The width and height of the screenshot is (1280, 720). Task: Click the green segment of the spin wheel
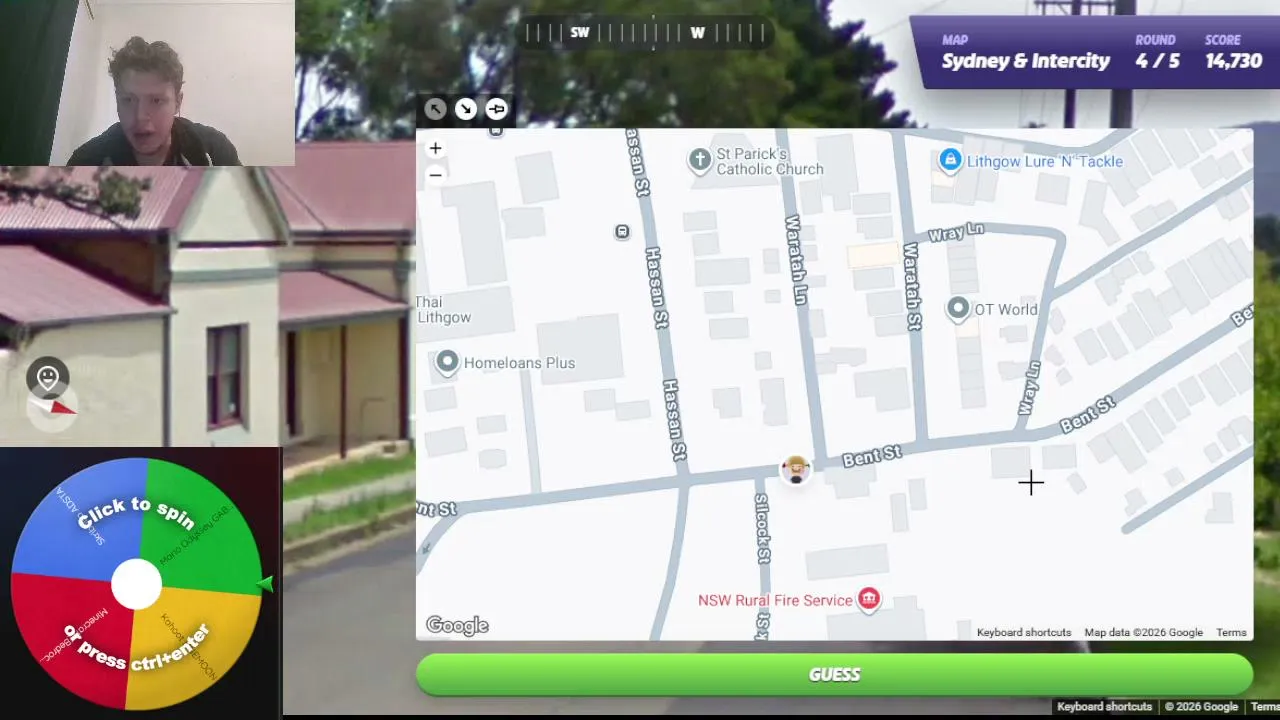(x=200, y=525)
